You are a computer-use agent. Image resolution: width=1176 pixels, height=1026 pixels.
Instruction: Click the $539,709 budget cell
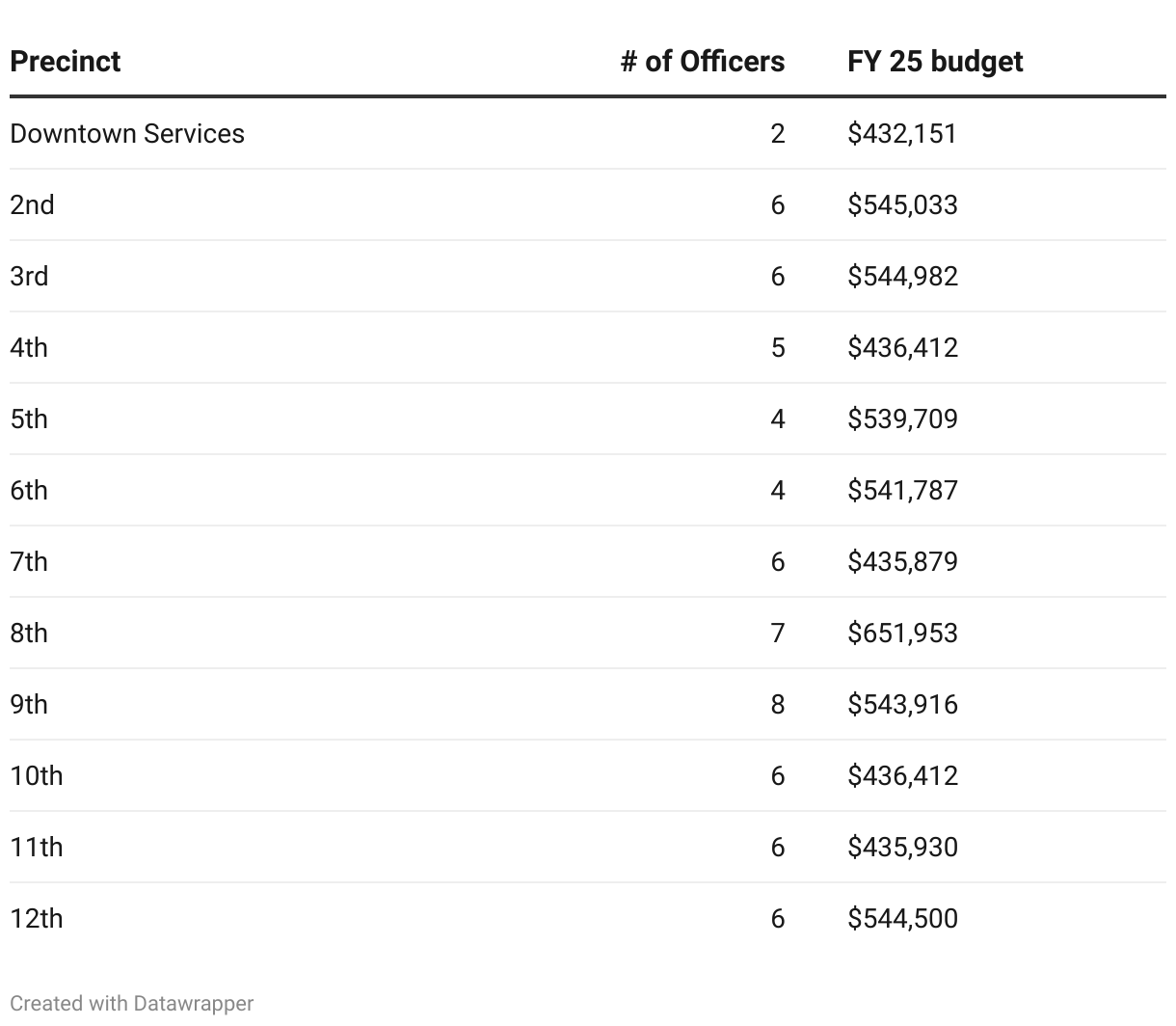click(x=902, y=418)
